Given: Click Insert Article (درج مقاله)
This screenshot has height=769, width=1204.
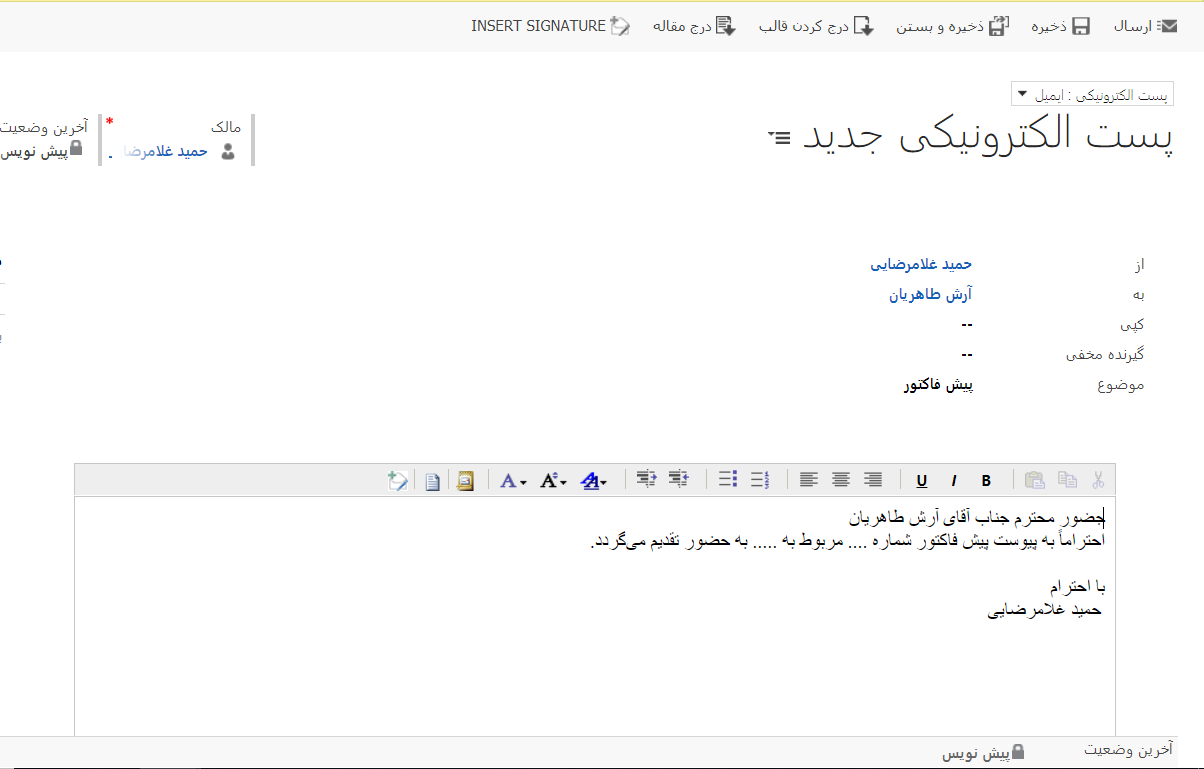Looking at the screenshot, I should coord(694,27).
